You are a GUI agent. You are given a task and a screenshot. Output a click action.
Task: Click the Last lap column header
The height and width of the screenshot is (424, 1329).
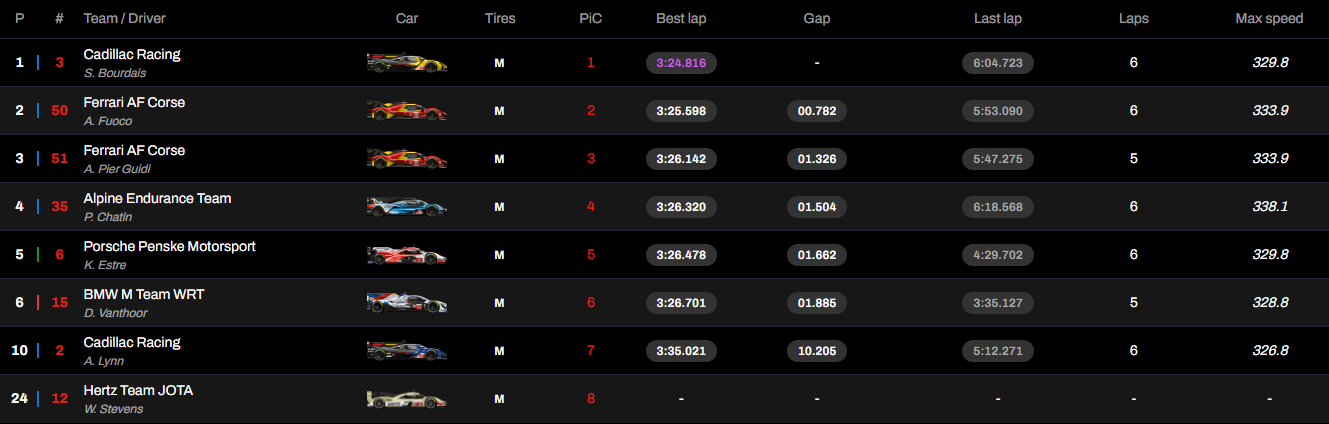[998, 19]
